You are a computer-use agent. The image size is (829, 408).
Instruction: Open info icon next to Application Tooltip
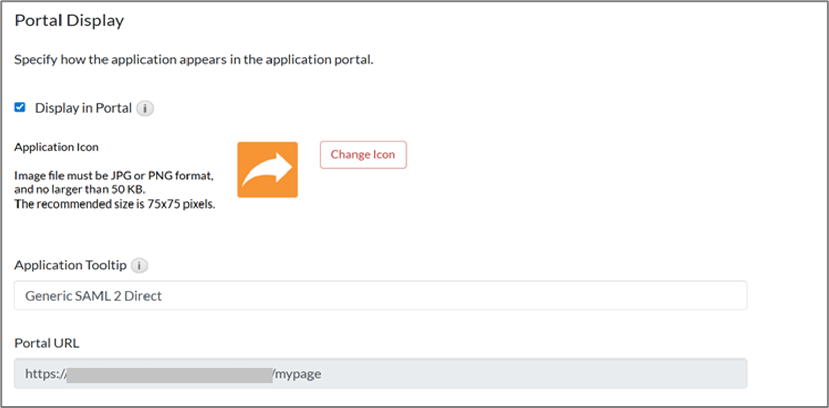(x=140, y=266)
